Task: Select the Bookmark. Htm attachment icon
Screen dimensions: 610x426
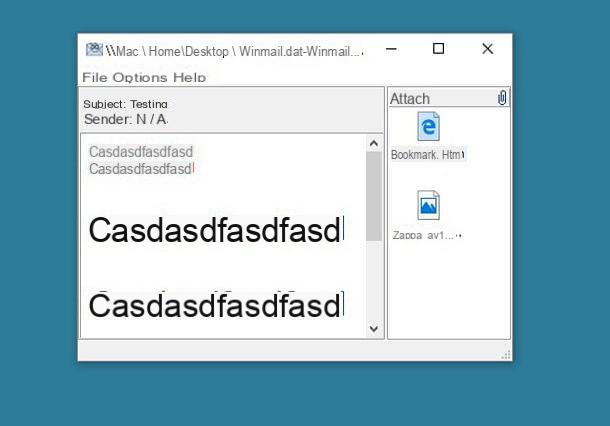Action: tap(428, 126)
